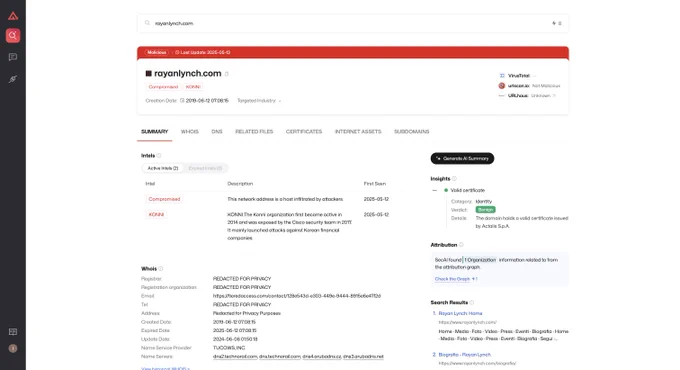The image size is (680, 370).
Task: Click name server dns3.arubadns.net
Action: pyautogui.click(x=363, y=357)
